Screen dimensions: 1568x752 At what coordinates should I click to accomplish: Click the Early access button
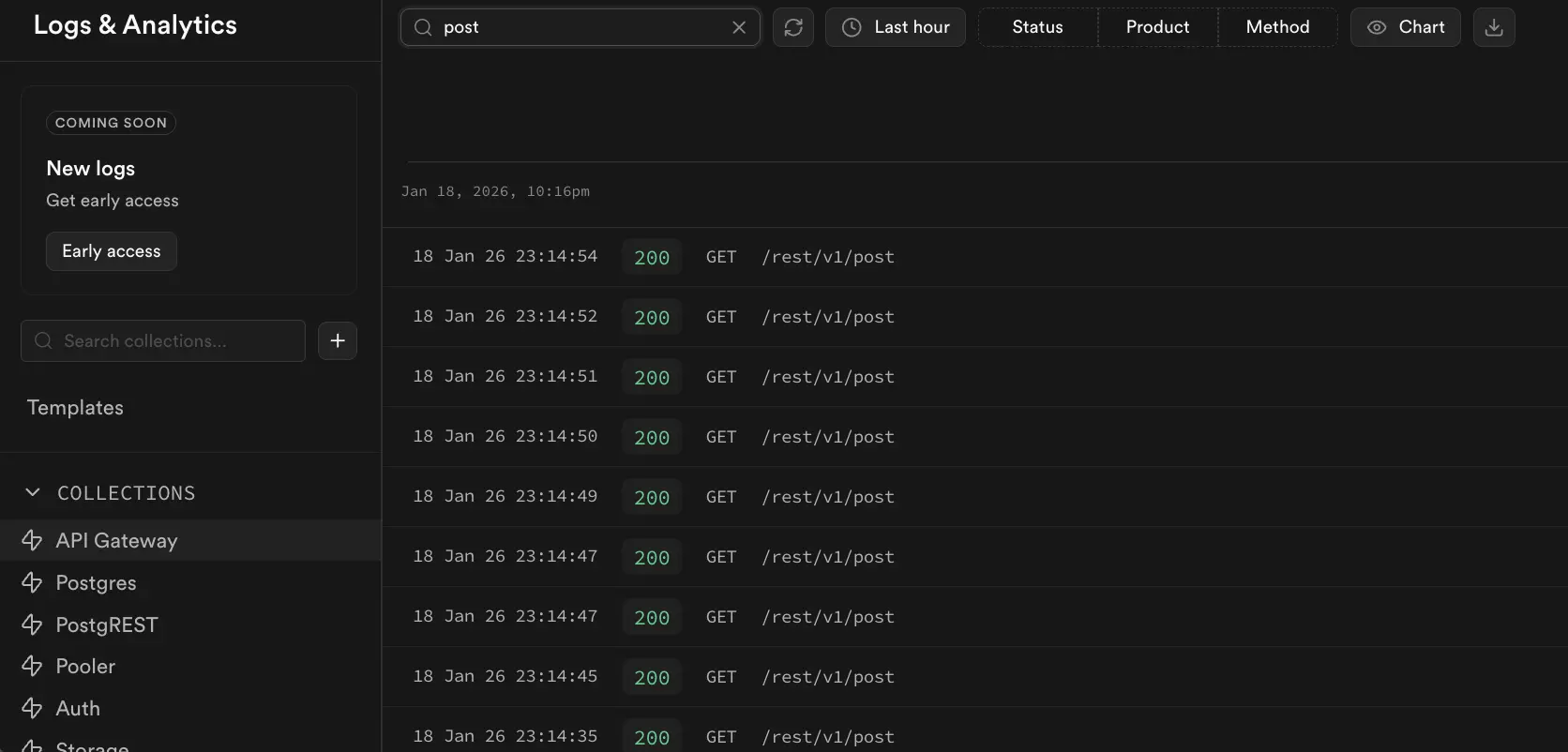112,251
